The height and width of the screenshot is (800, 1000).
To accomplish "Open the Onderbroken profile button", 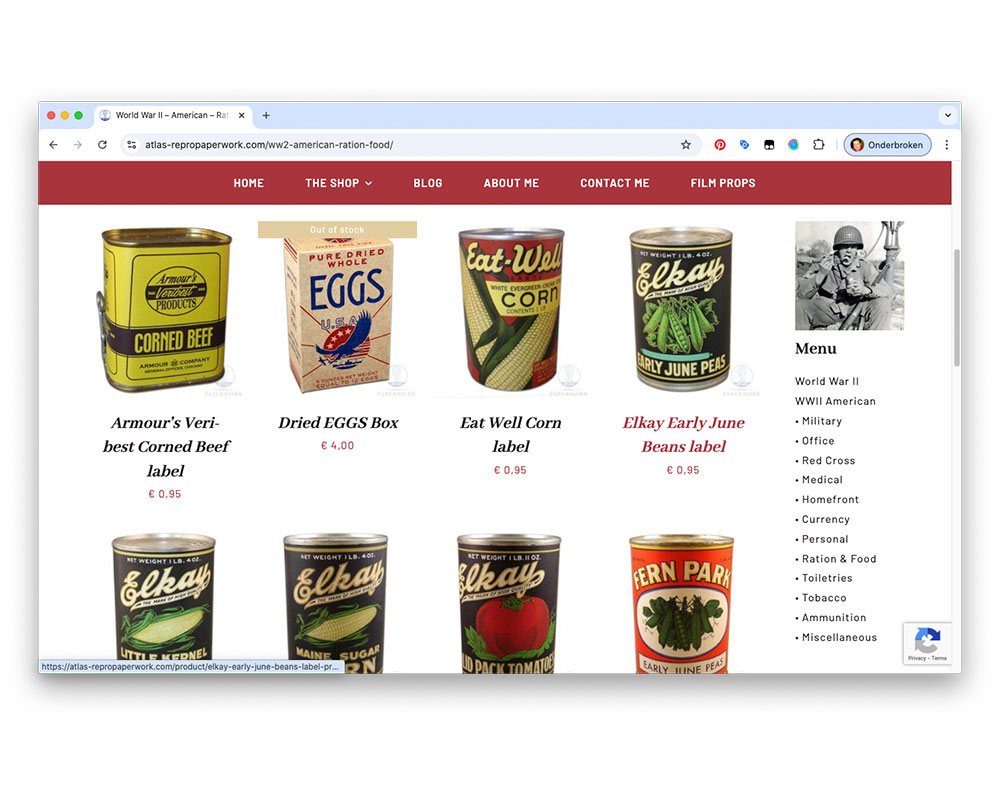I will tap(887, 145).
